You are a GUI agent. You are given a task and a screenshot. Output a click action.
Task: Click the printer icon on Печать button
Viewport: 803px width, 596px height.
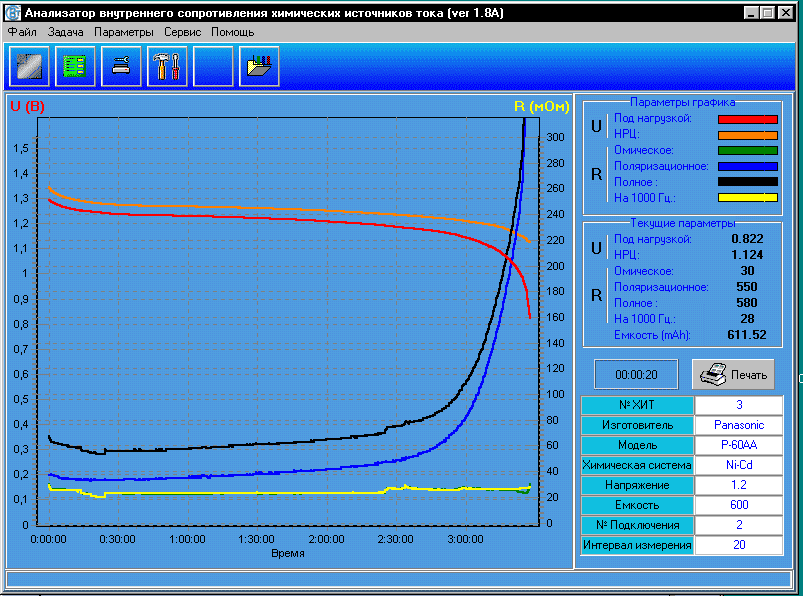point(713,374)
